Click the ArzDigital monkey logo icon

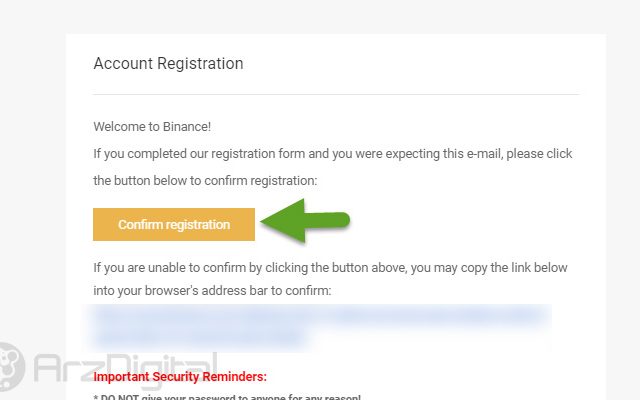click(11, 367)
